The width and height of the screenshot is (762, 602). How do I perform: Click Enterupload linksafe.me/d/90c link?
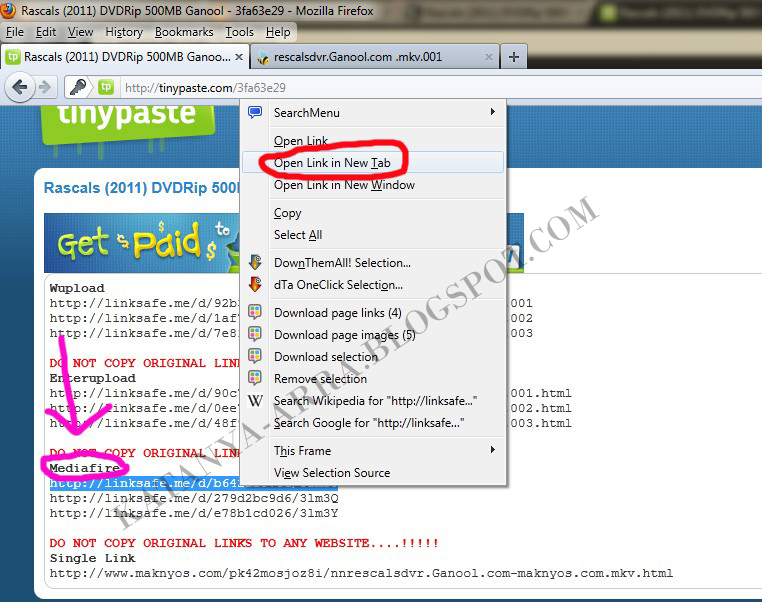(144, 393)
